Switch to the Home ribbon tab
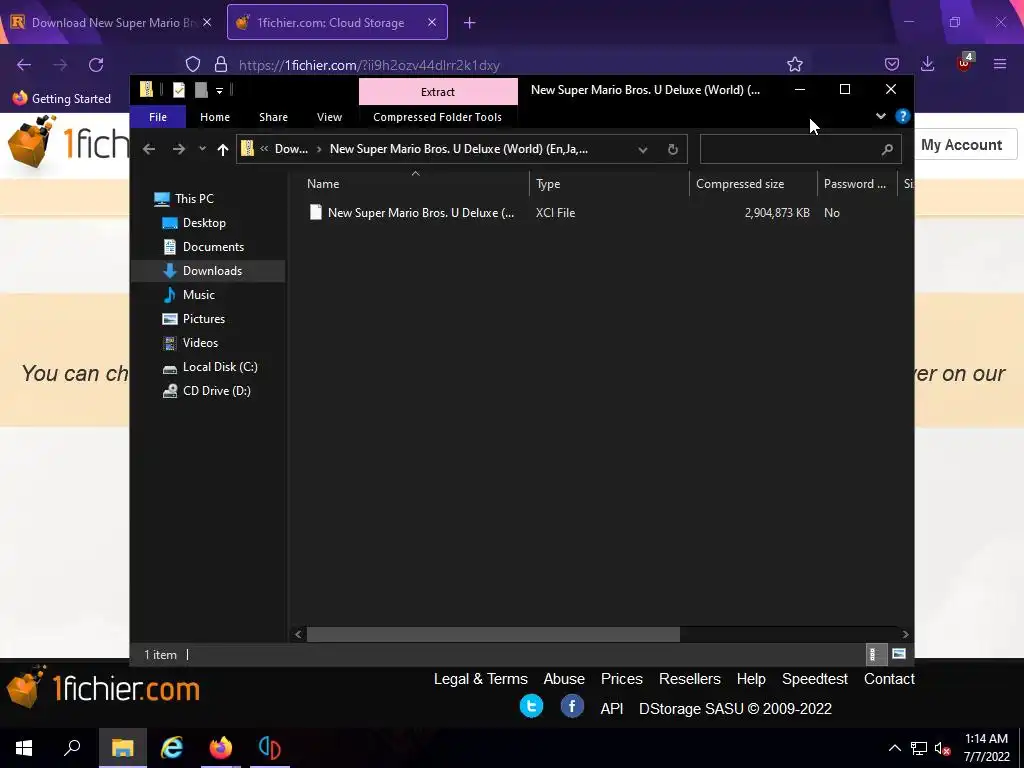Image resolution: width=1024 pixels, height=768 pixels. [x=215, y=117]
